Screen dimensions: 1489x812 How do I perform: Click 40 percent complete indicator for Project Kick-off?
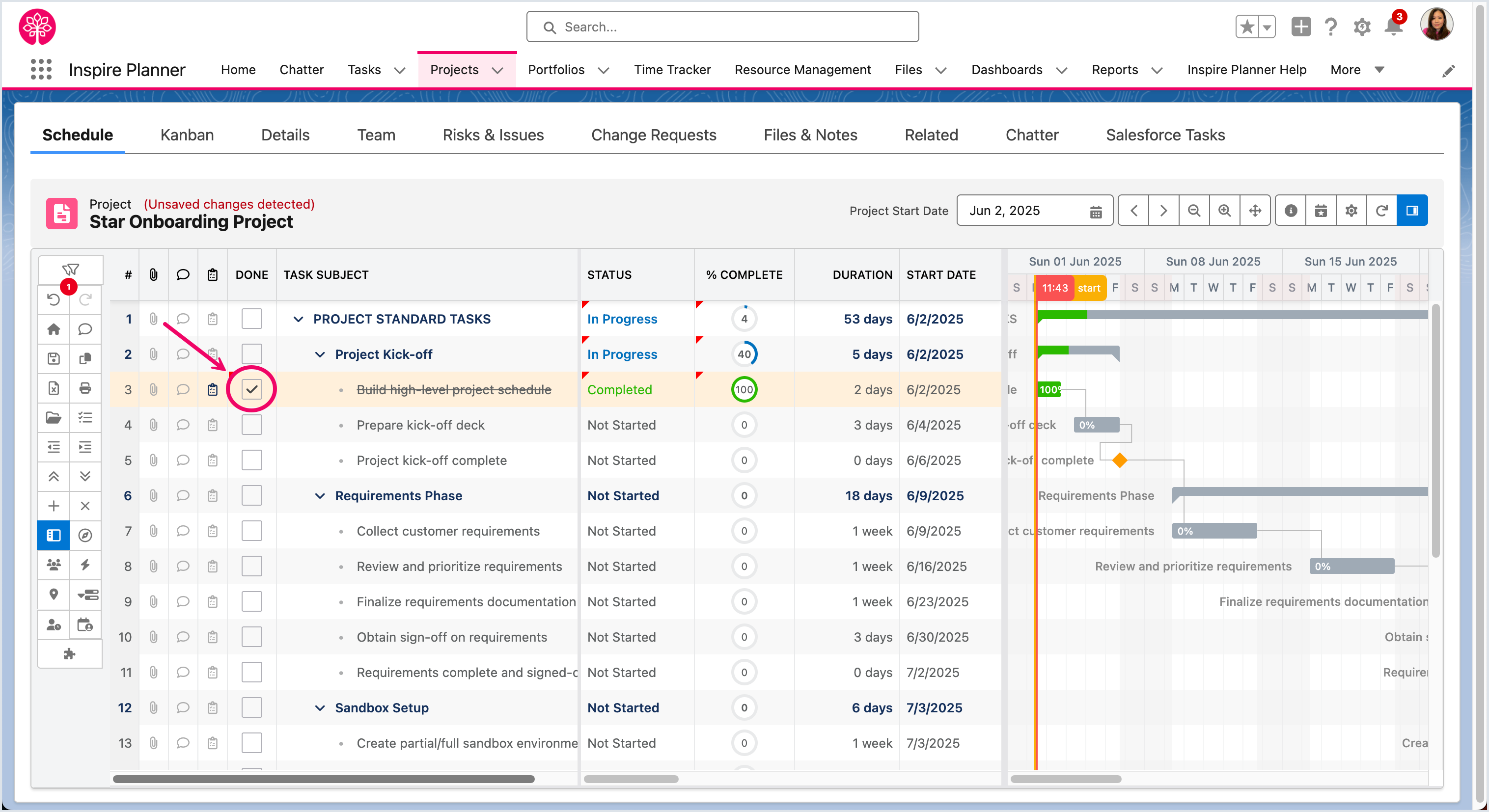click(744, 354)
